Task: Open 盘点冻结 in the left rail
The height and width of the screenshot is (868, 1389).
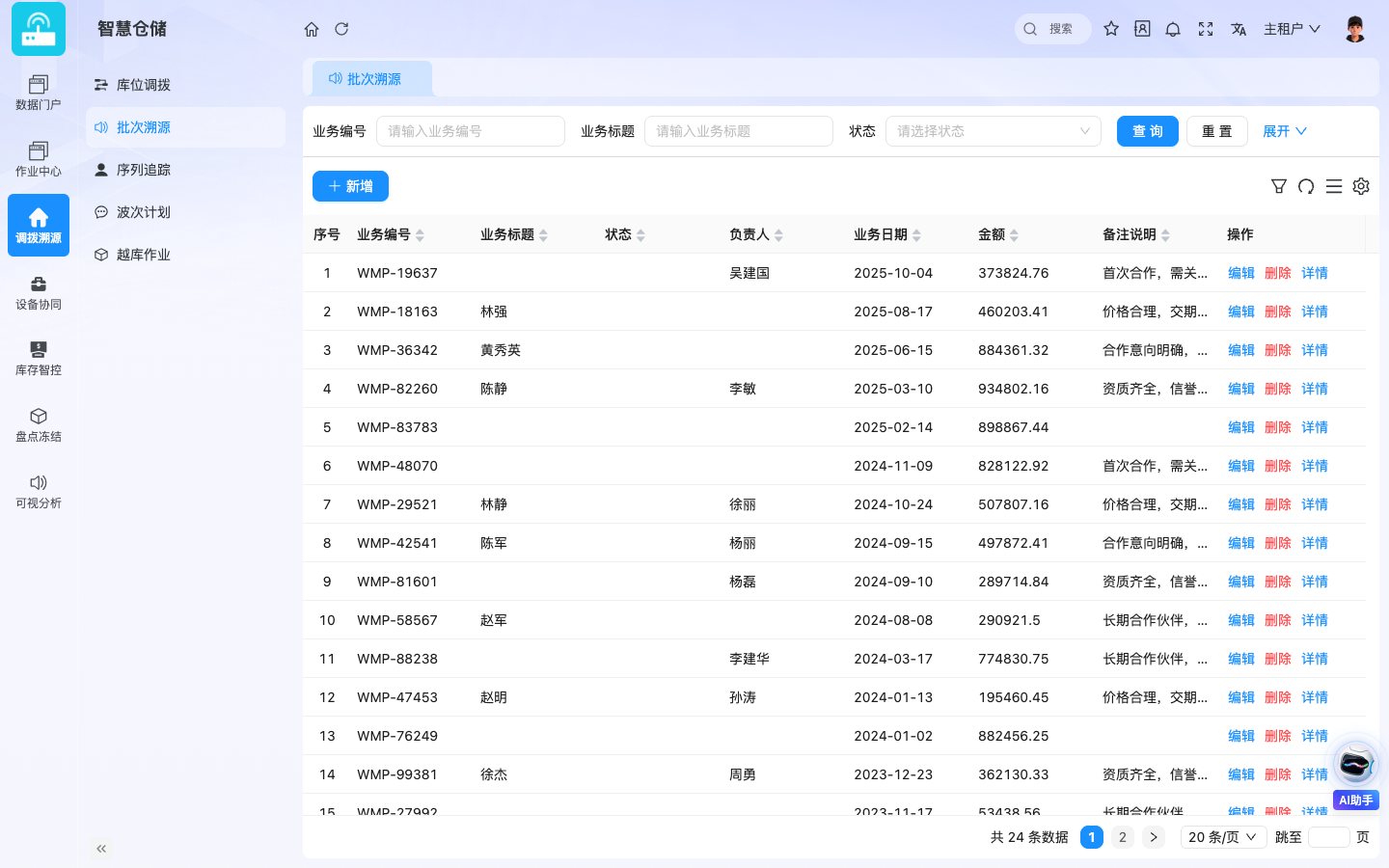Action: [39, 425]
